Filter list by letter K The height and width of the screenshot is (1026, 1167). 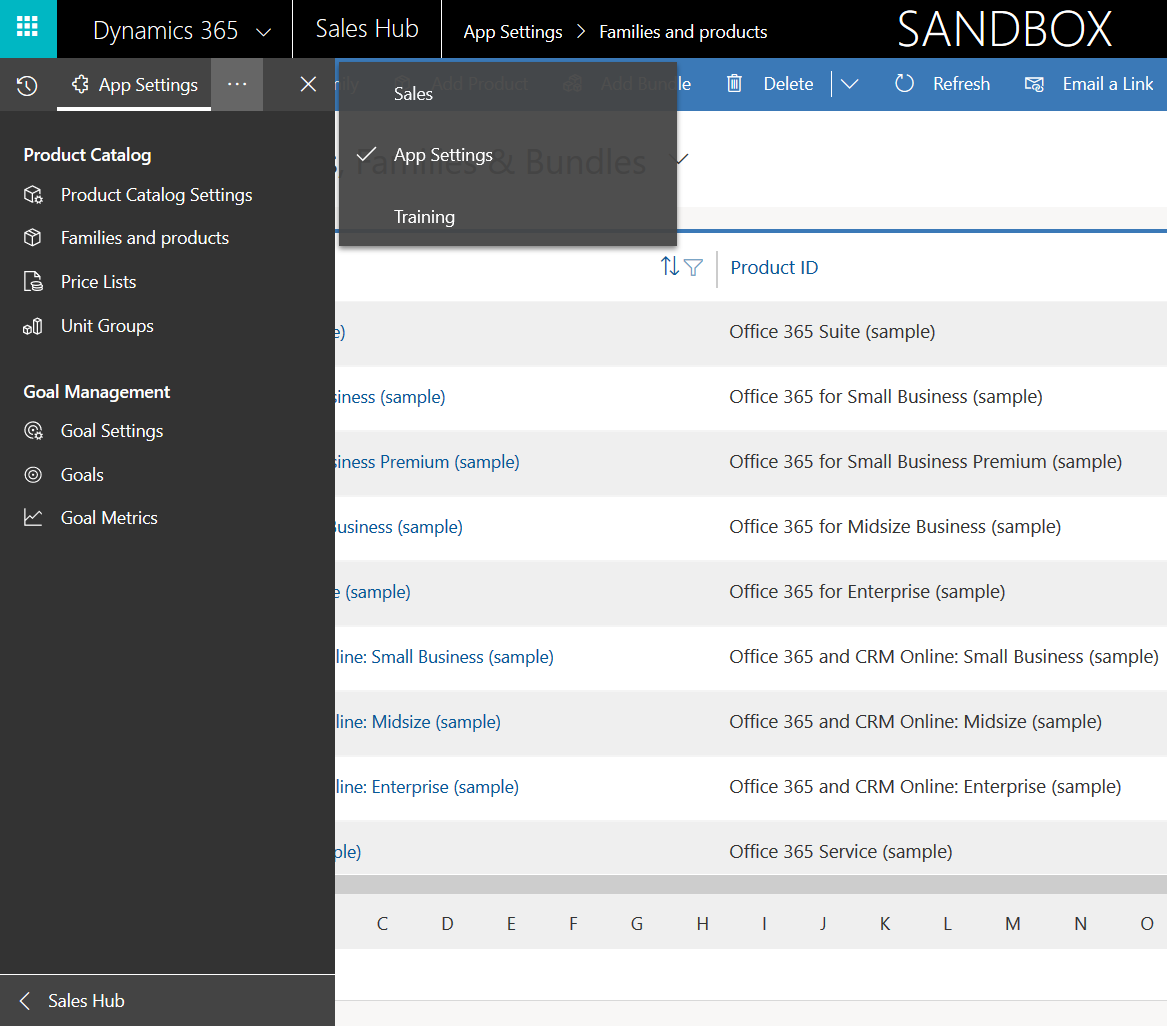click(x=885, y=923)
